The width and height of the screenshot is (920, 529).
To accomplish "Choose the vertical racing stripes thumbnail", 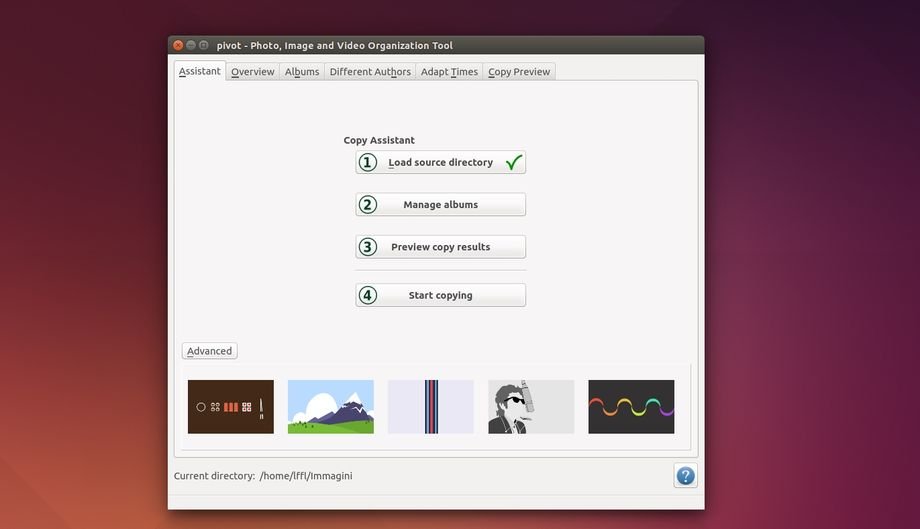I will point(431,407).
